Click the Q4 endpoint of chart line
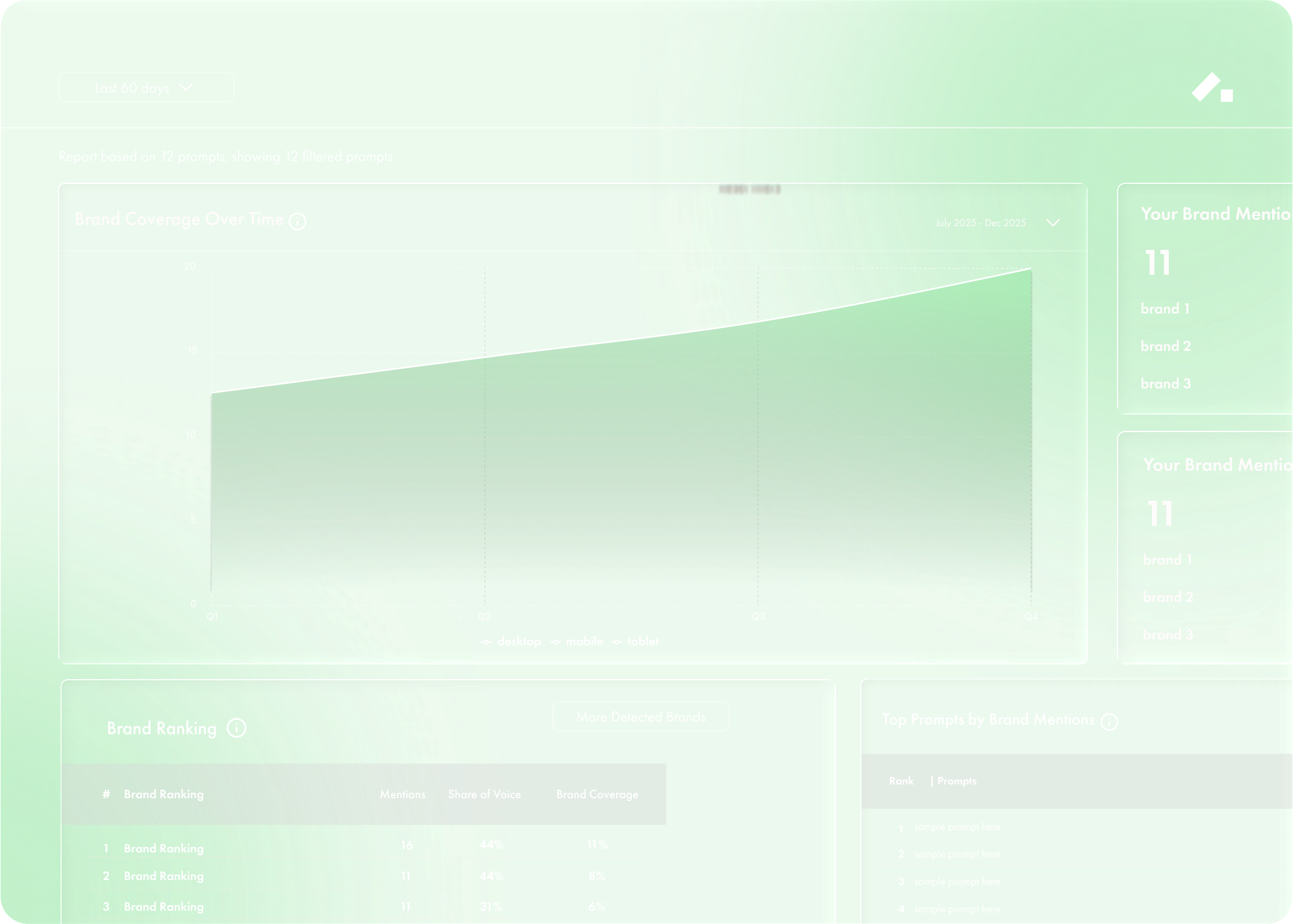 [x=1030, y=269]
